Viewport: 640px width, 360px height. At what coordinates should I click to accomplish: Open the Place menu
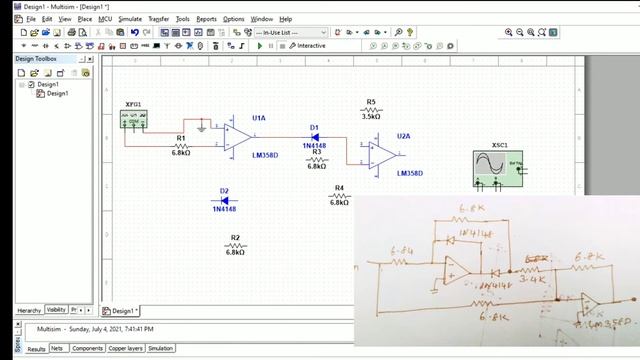tap(84, 19)
